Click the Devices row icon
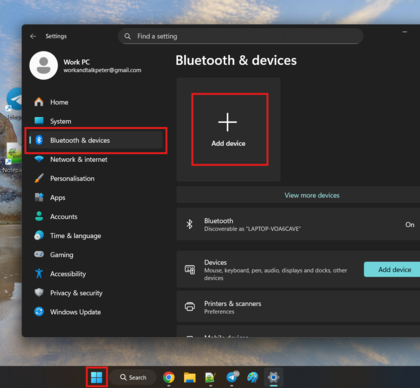The height and width of the screenshot is (388, 420). (x=190, y=269)
